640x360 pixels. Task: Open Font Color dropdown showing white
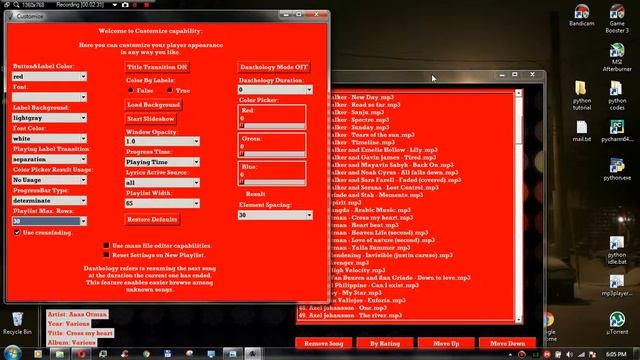pyautogui.click(x=49, y=138)
